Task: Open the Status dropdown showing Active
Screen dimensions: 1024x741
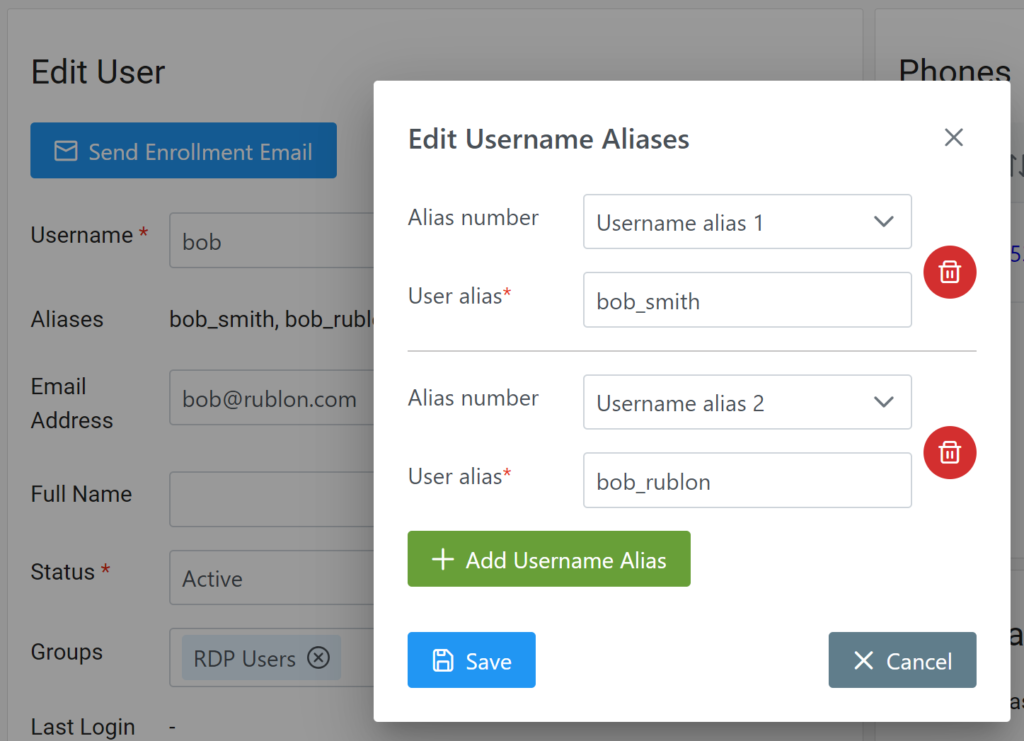Action: point(270,578)
